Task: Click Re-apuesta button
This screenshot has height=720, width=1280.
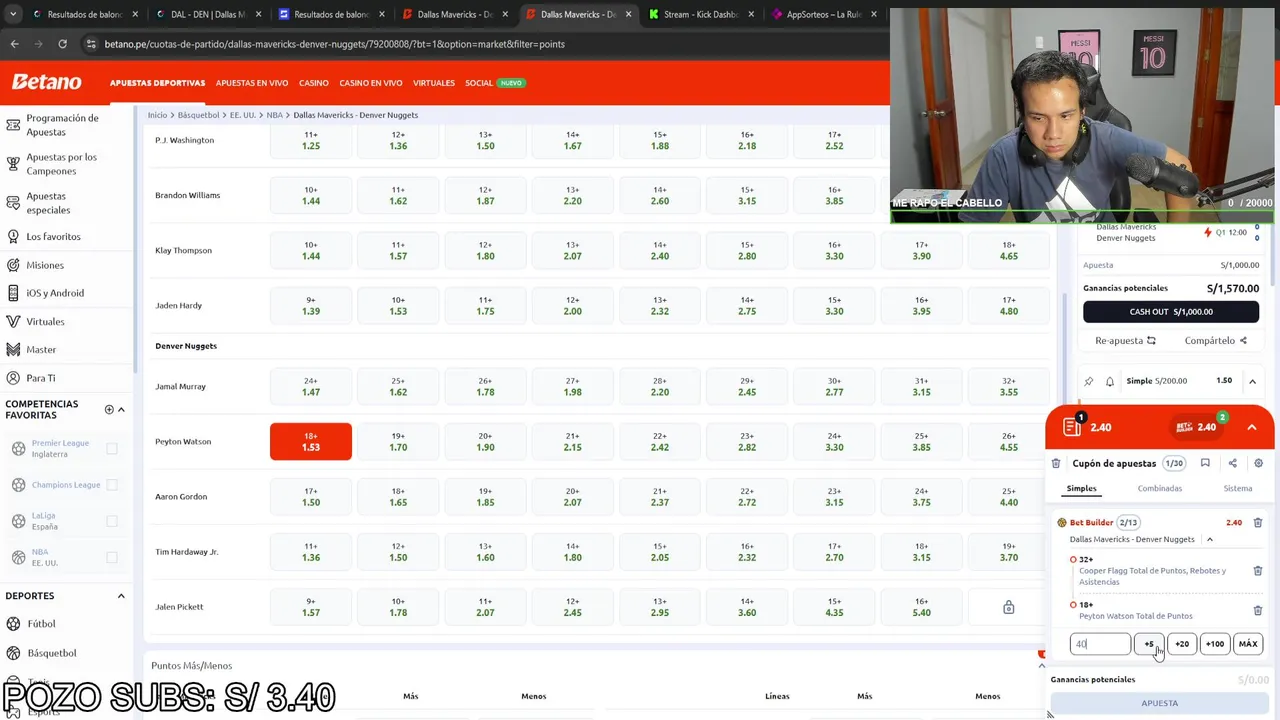Action: click(1125, 341)
